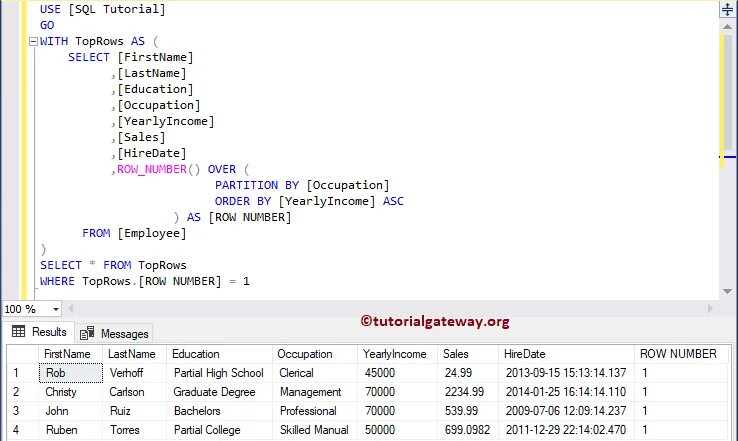738x441 pixels.
Task: Place cursor on 'ORDER BY [YearlyIncome] ASC' line
Action: point(309,201)
